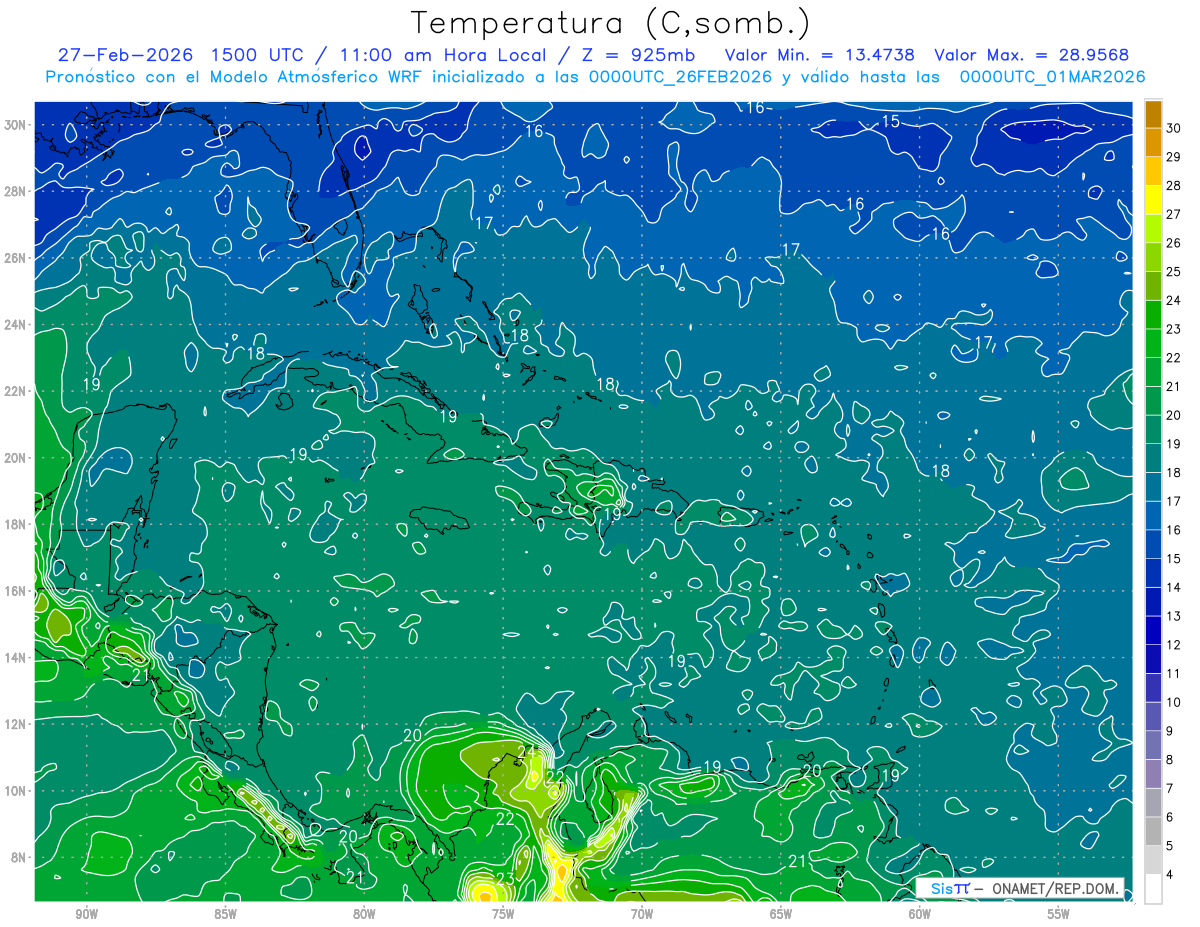Viewport: 1200px width, 927px height.
Task: Click the 90W longitude axis label
Action: click(x=86, y=914)
